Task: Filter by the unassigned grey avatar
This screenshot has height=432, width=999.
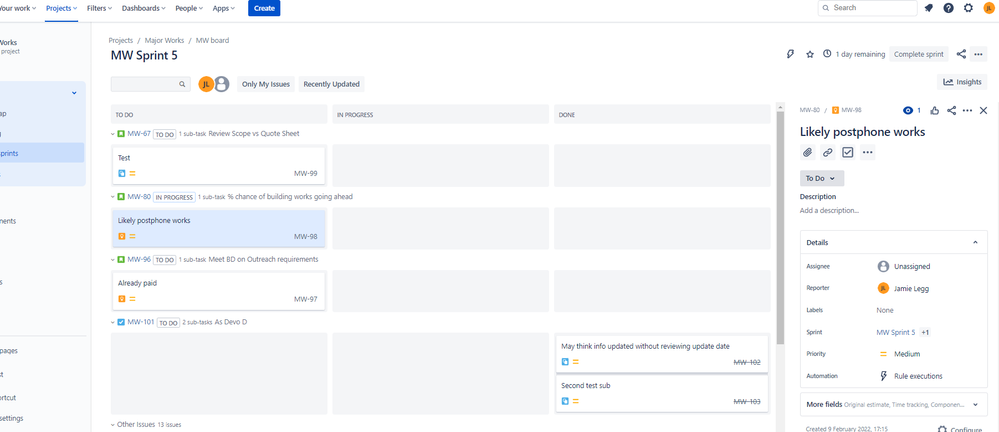Action: (x=221, y=84)
